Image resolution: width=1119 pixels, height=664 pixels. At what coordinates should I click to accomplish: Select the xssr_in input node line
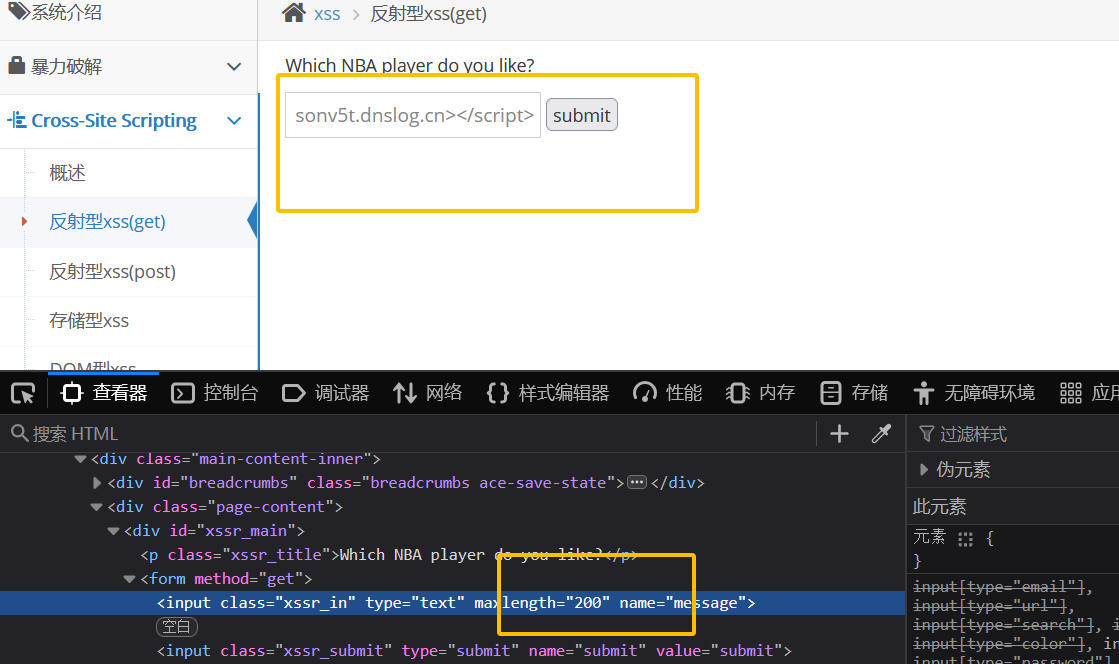point(452,603)
